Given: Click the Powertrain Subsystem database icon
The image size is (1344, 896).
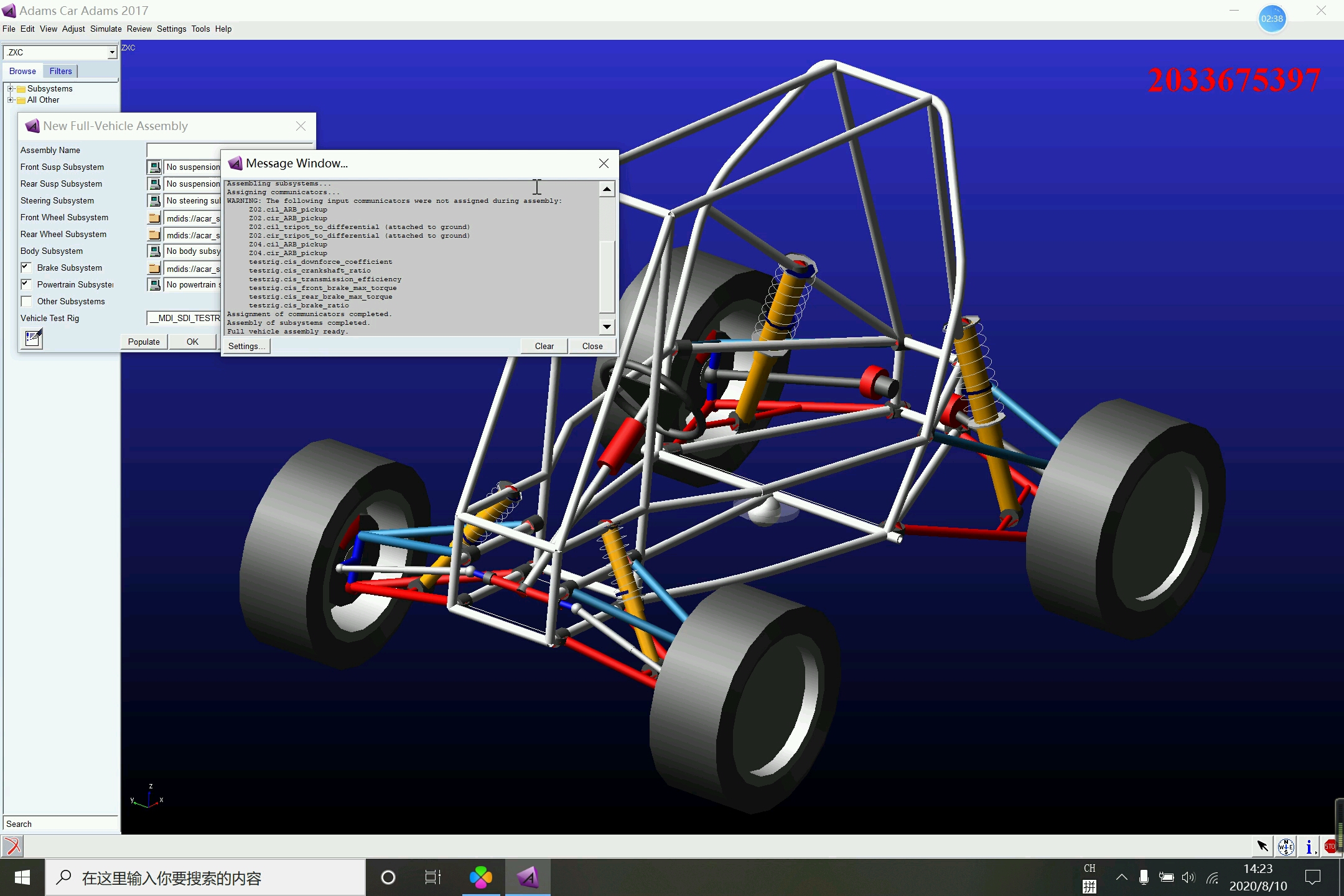Looking at the screenshot, I should coord(154,284).
